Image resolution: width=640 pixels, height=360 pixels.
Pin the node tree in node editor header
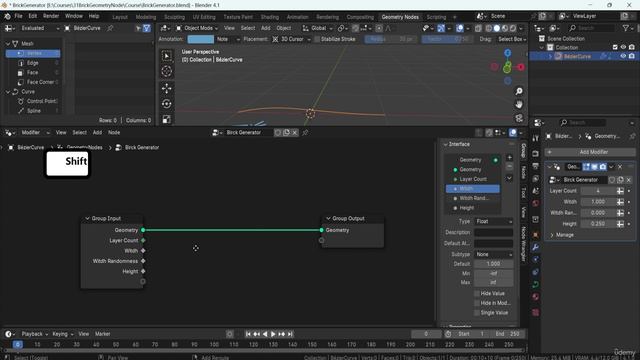click(305, 133)
